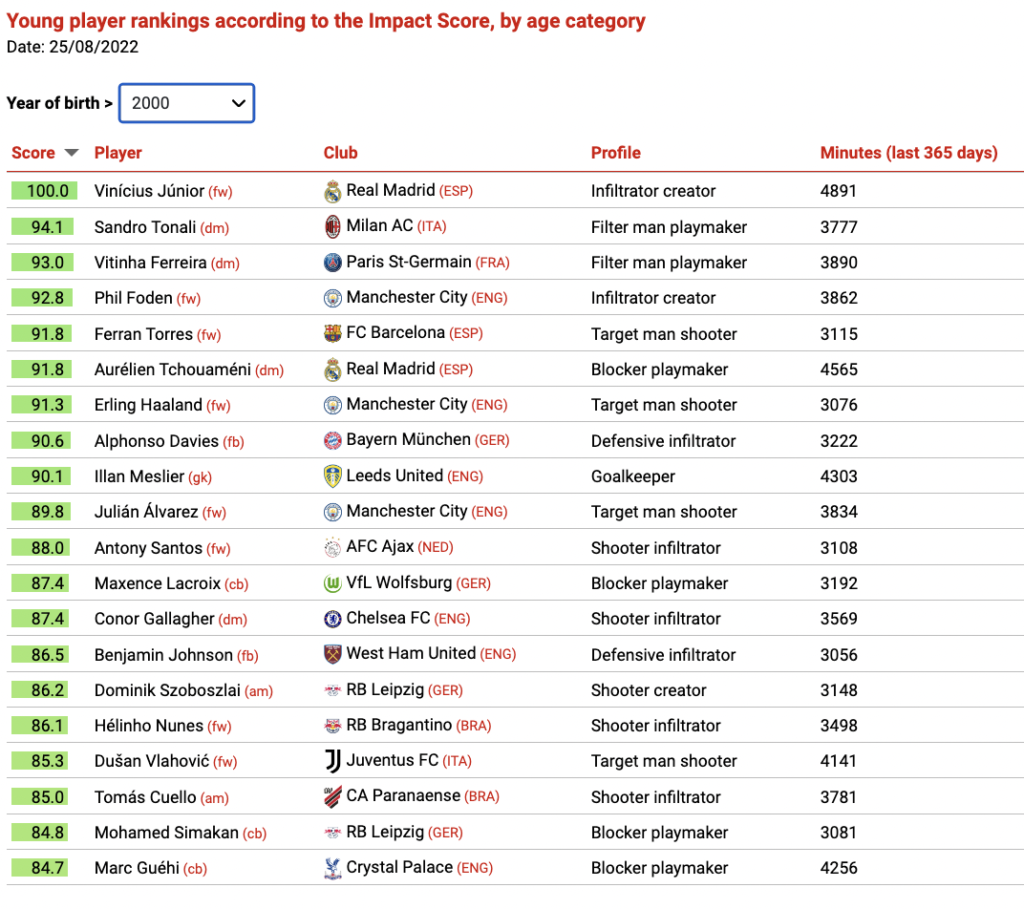Select player name Marc Guéhi
The image size is (1024, 909).
click(136, 868)
